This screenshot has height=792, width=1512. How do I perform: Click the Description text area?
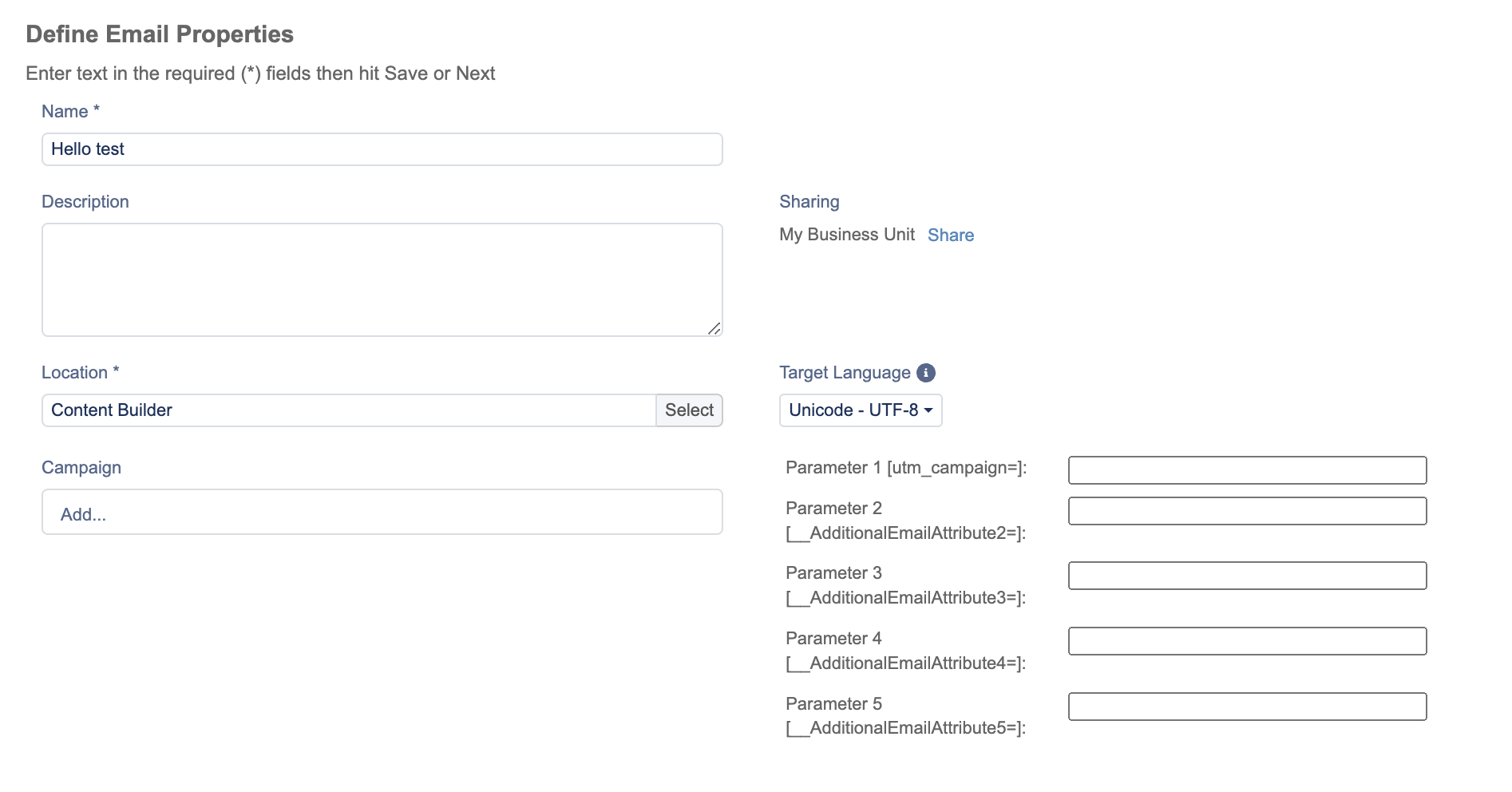pyautogui.click(x=381, y=278)
